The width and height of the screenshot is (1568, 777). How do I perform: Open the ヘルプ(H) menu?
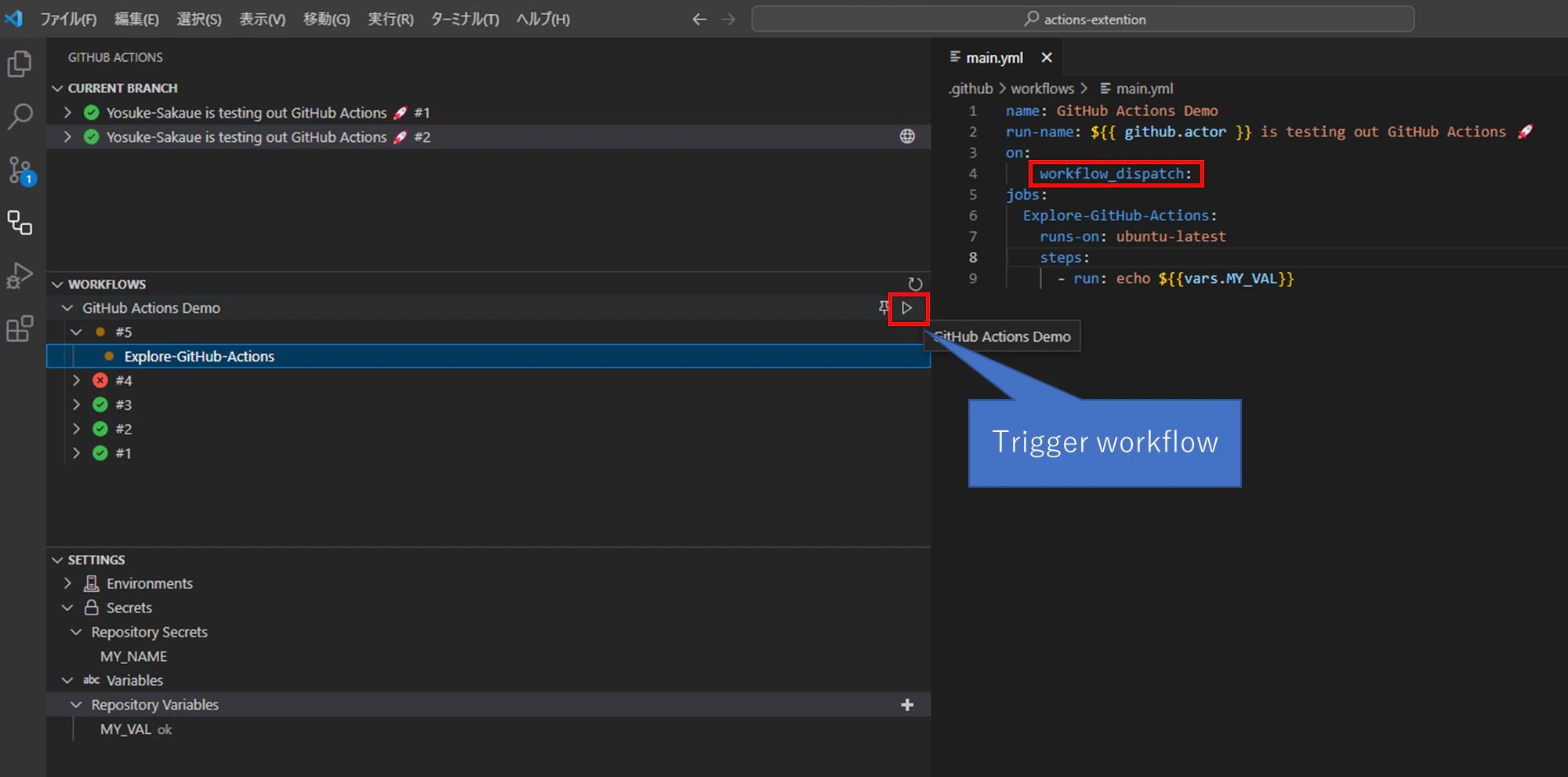point(543,20)
